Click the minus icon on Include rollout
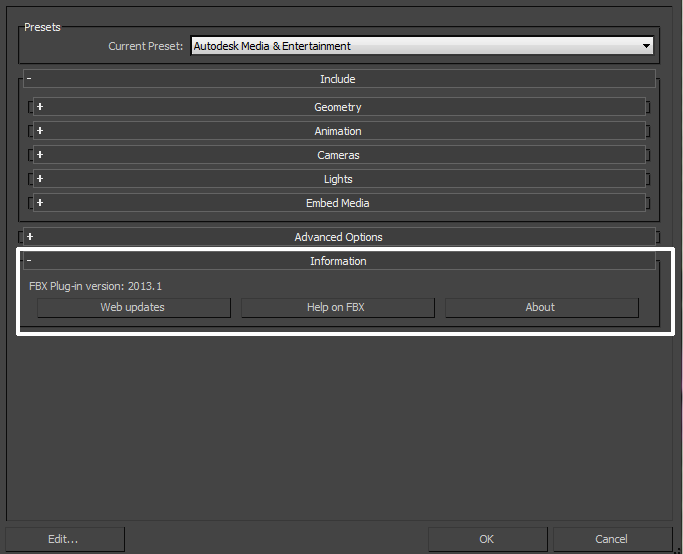683x554 pixels. point(29,79)
